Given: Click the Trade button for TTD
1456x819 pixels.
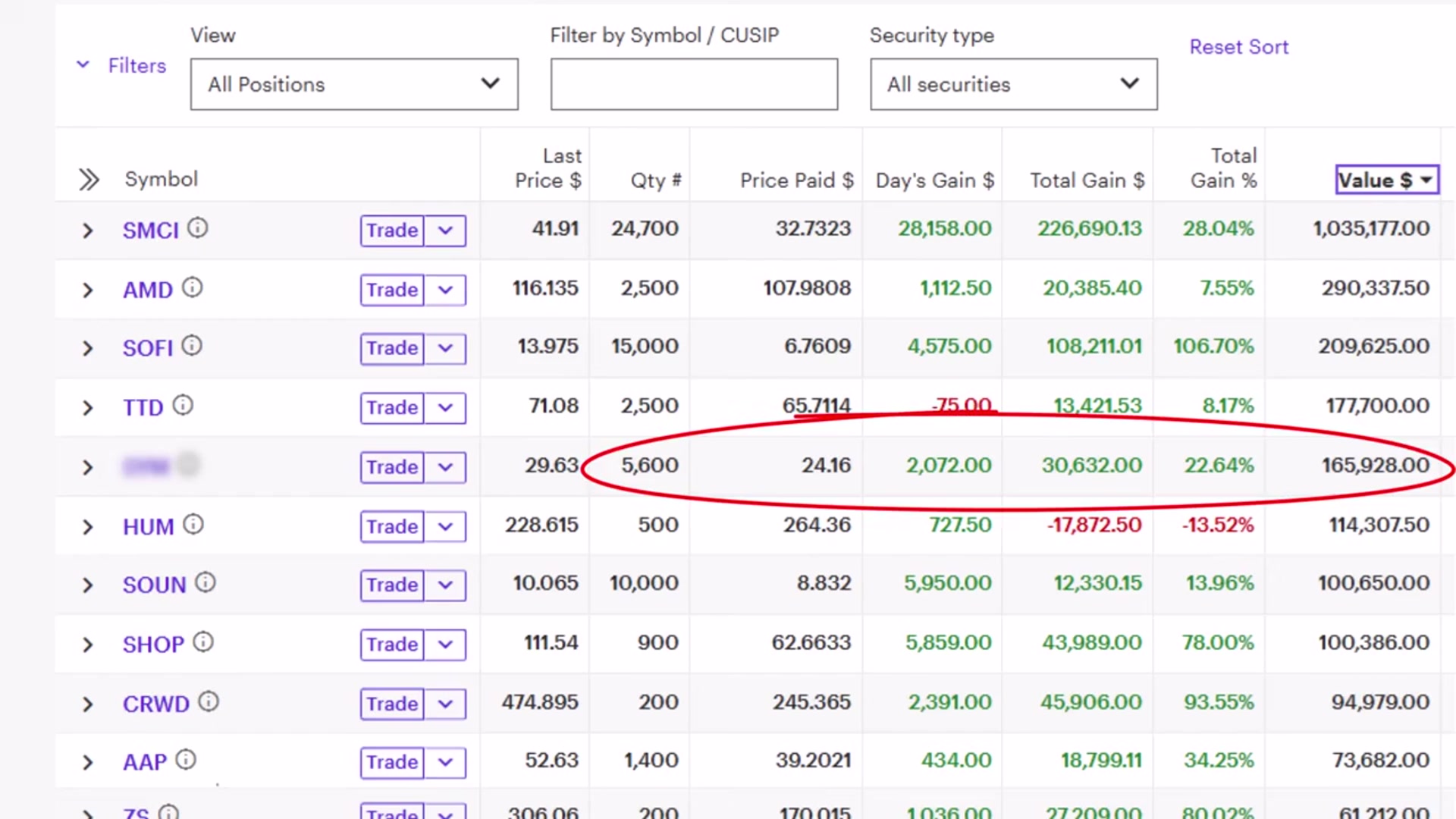Looking at the screenshot, I should [x=392, y=408].
